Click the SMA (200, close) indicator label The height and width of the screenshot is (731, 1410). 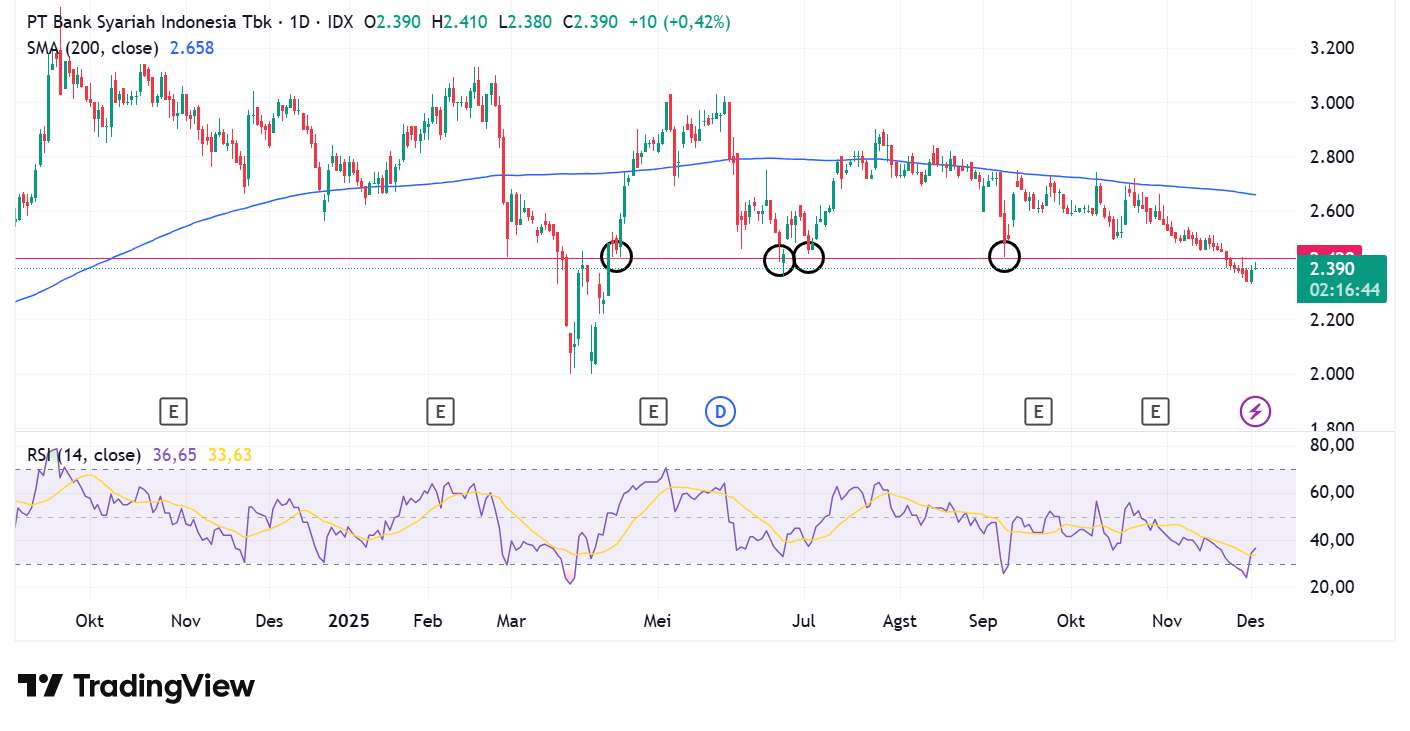tap(93, 48)
